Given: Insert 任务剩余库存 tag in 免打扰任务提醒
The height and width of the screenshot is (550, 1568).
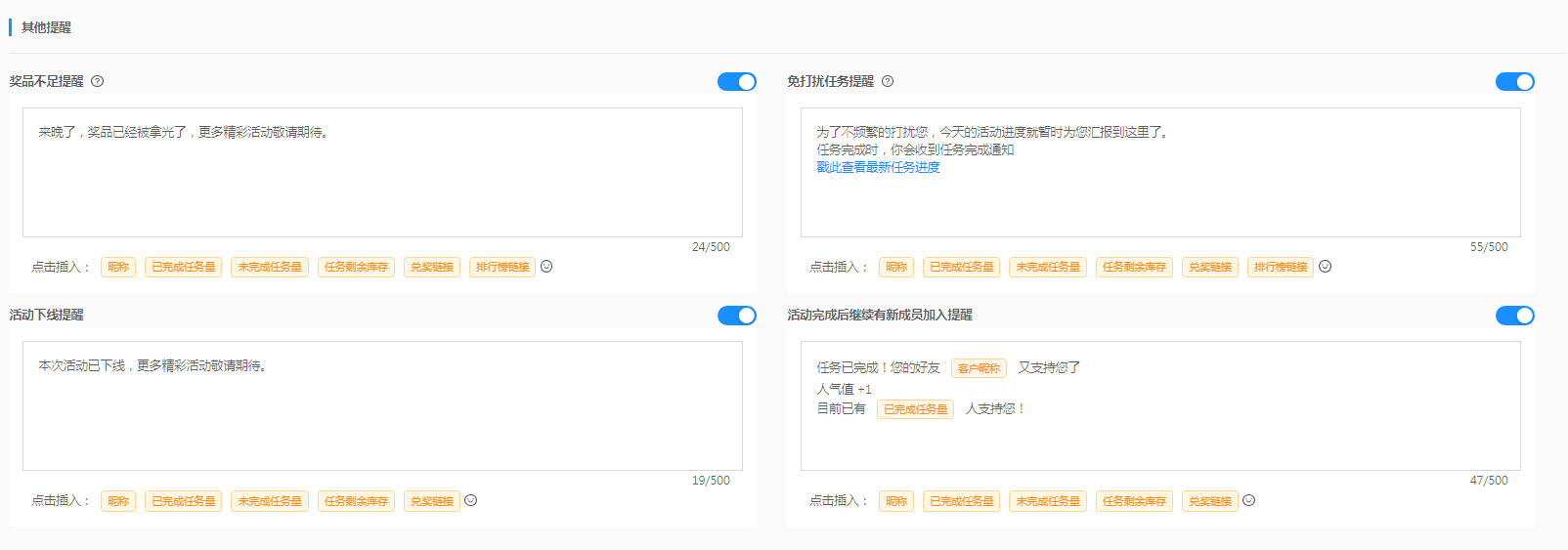Looking at the screenshot, I should click(1134, 267).
